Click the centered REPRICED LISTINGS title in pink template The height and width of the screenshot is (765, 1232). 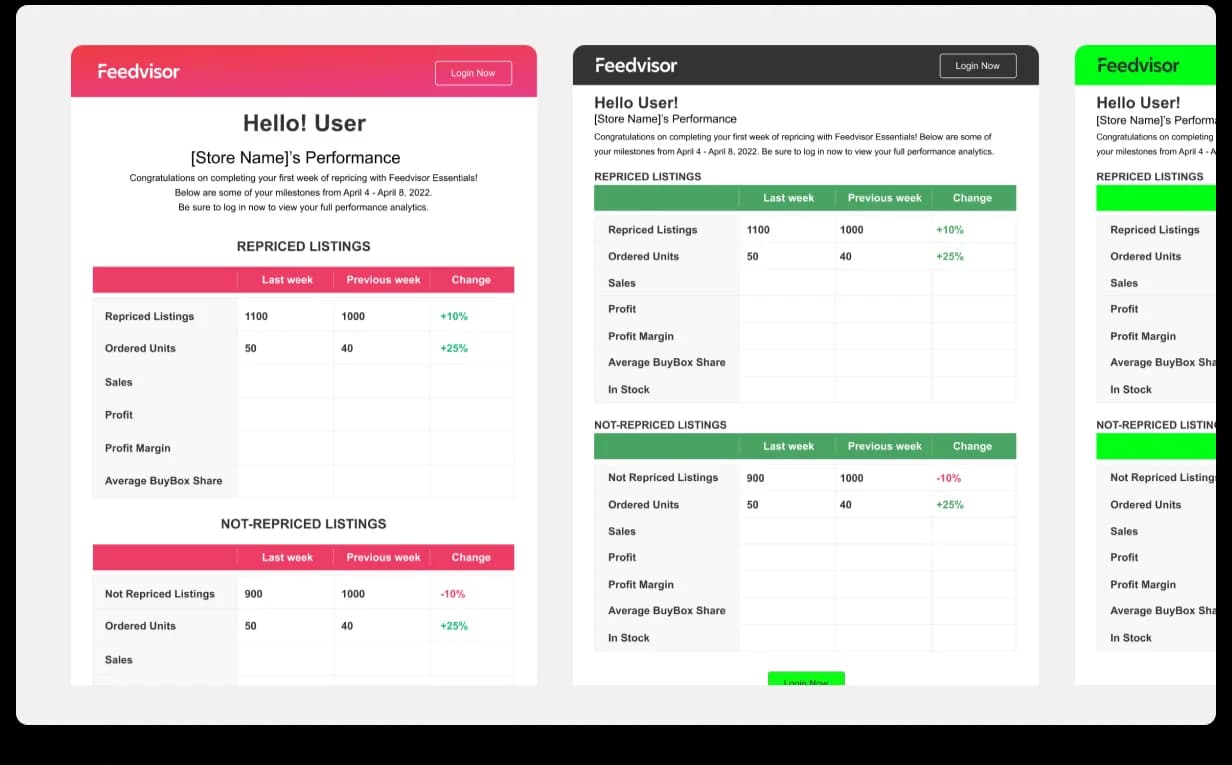point(303,246)
